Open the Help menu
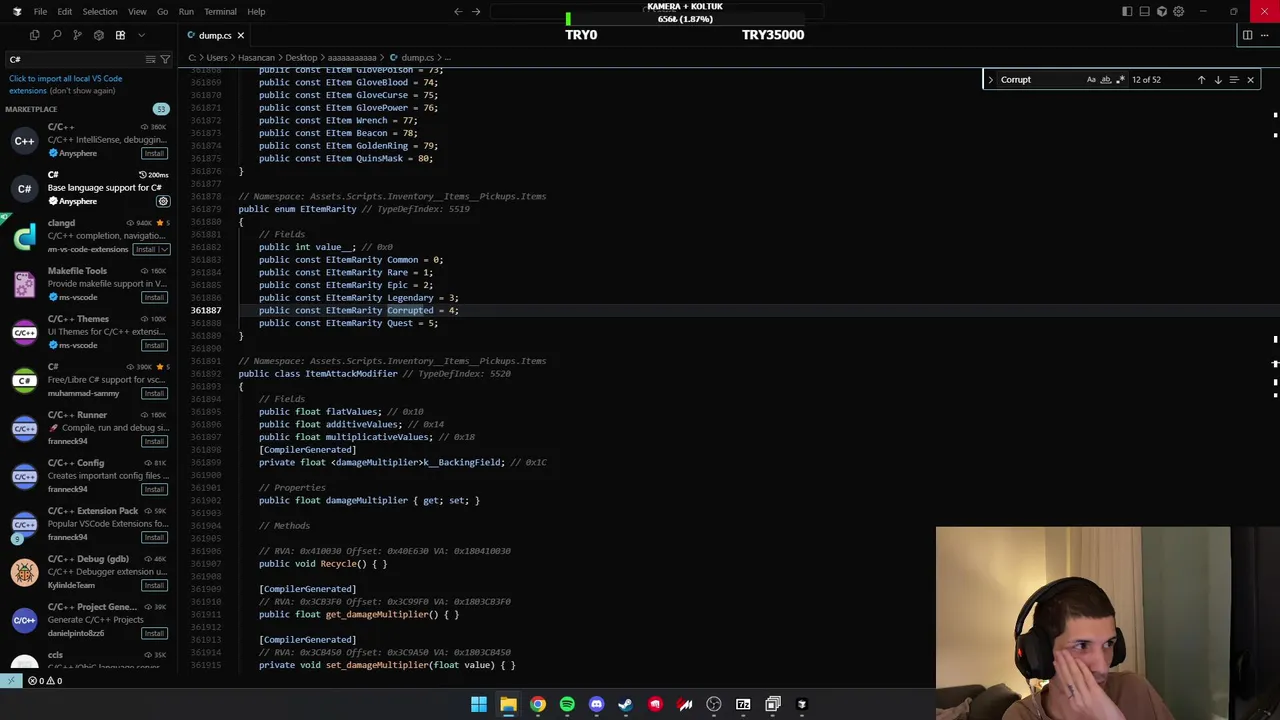The image size is (1280, 720). coord(256,11)
